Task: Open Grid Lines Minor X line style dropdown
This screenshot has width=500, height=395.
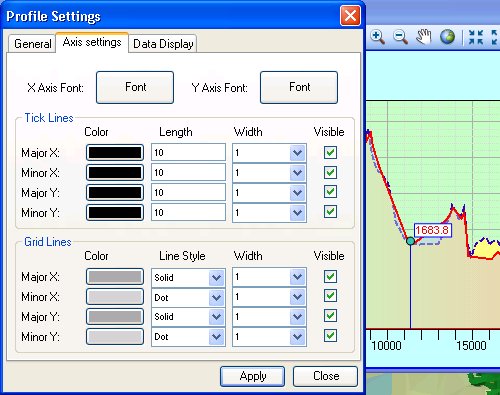Action: pyautogui.click(x=216, y=297)
